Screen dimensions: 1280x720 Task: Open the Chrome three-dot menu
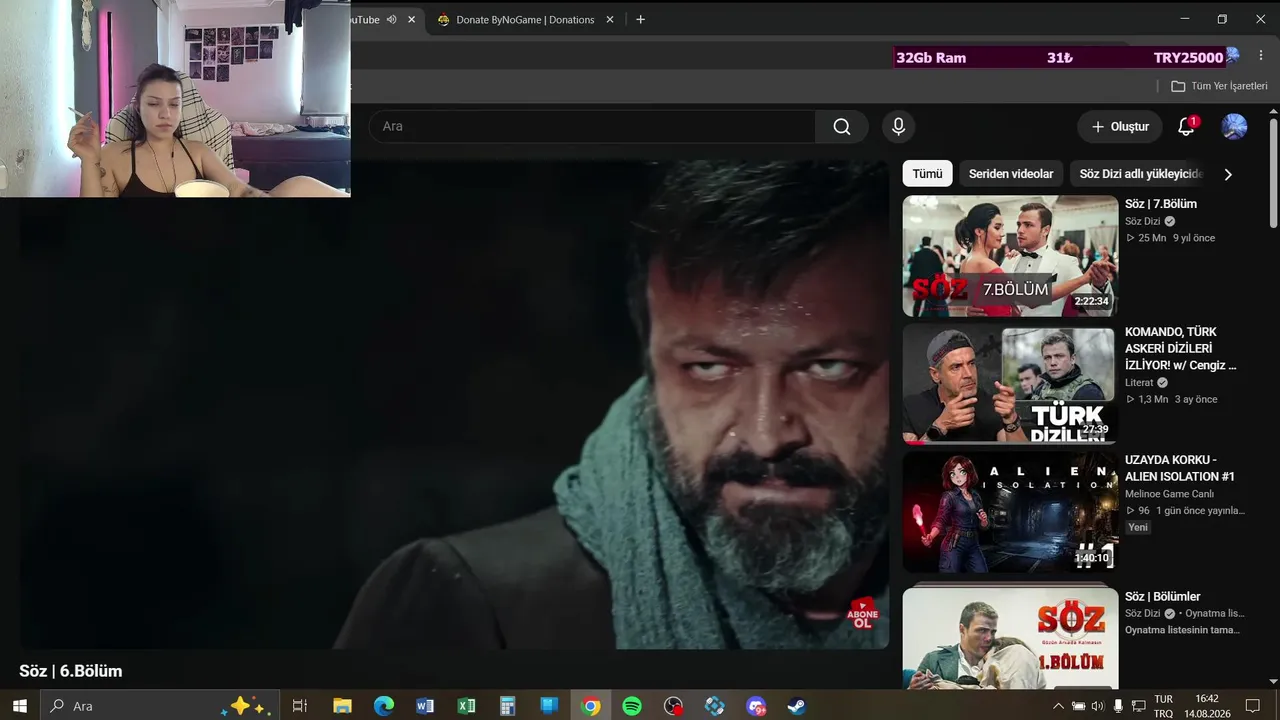1261,56
